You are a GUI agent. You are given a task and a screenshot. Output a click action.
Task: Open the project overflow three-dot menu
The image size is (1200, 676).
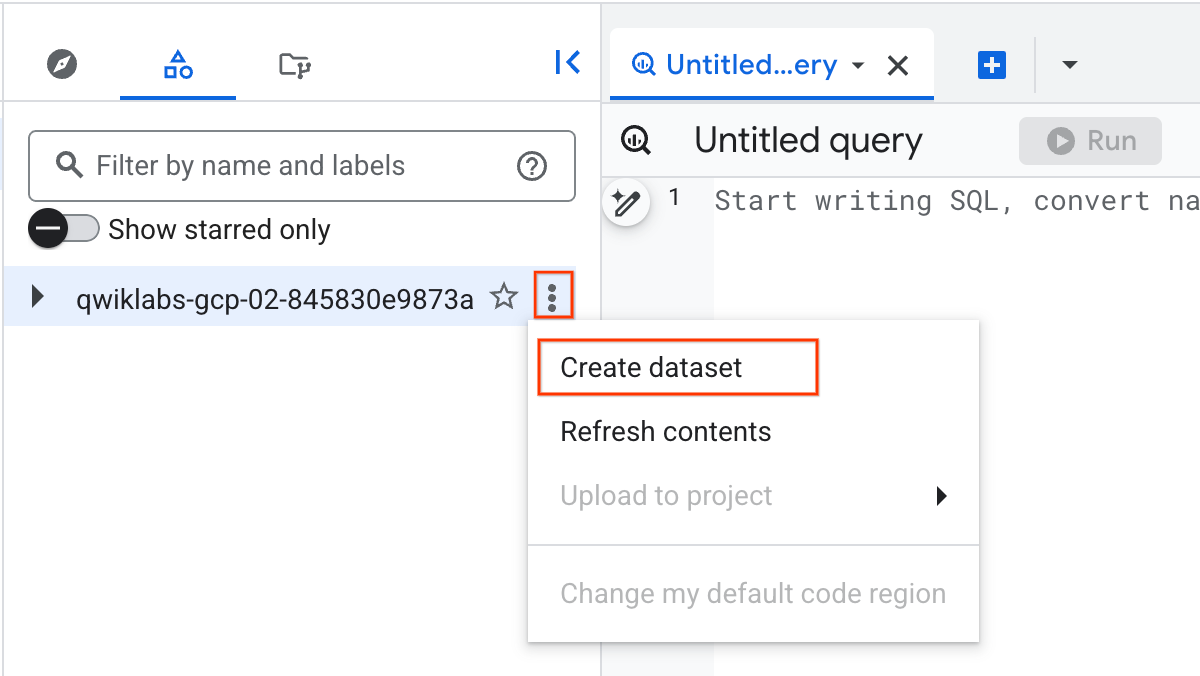click(x=553, y=296)
